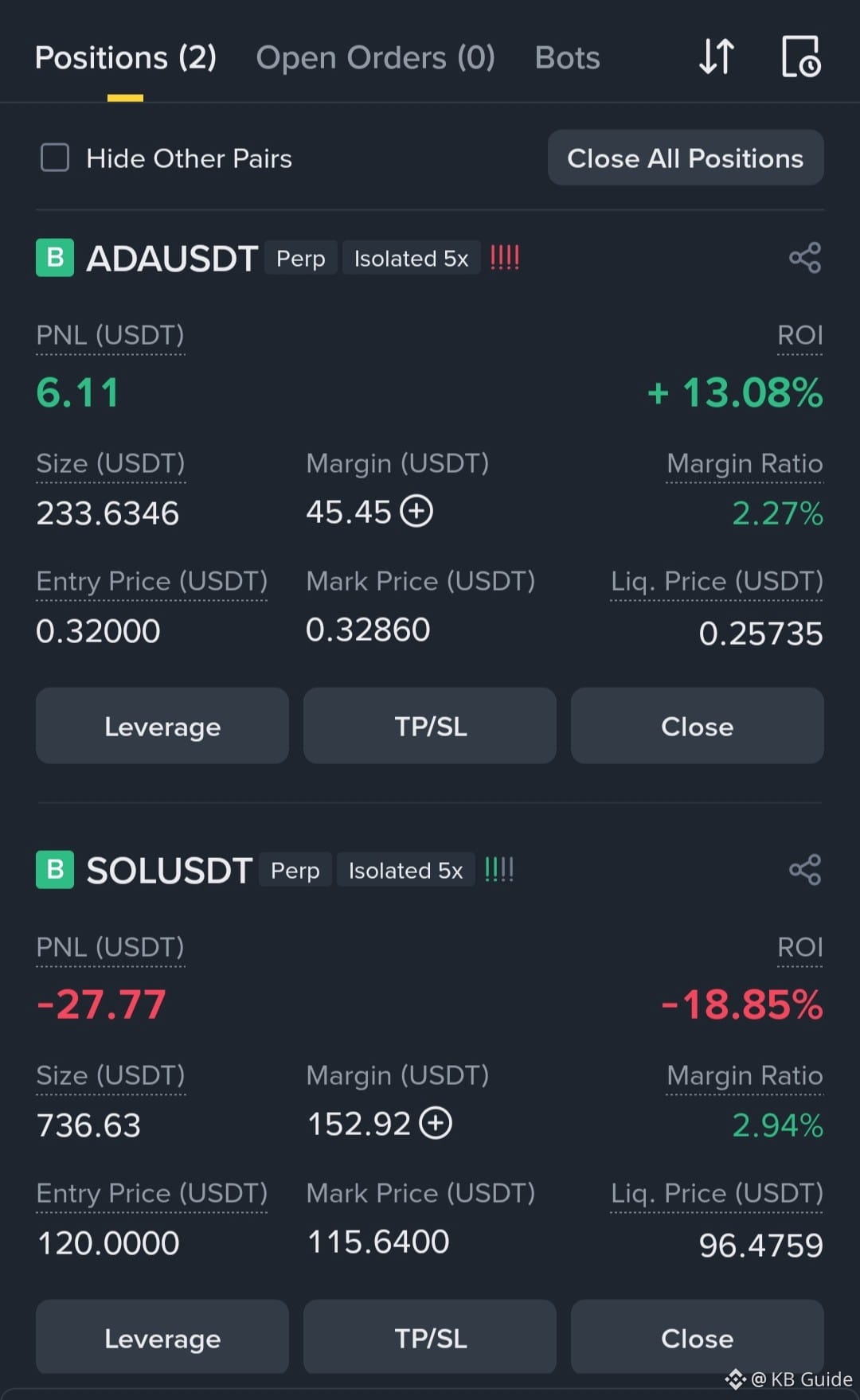The width and height of the screenshot is (860, 1400).
Task: Add margin to ADAUSDT position
Action: 416,511
